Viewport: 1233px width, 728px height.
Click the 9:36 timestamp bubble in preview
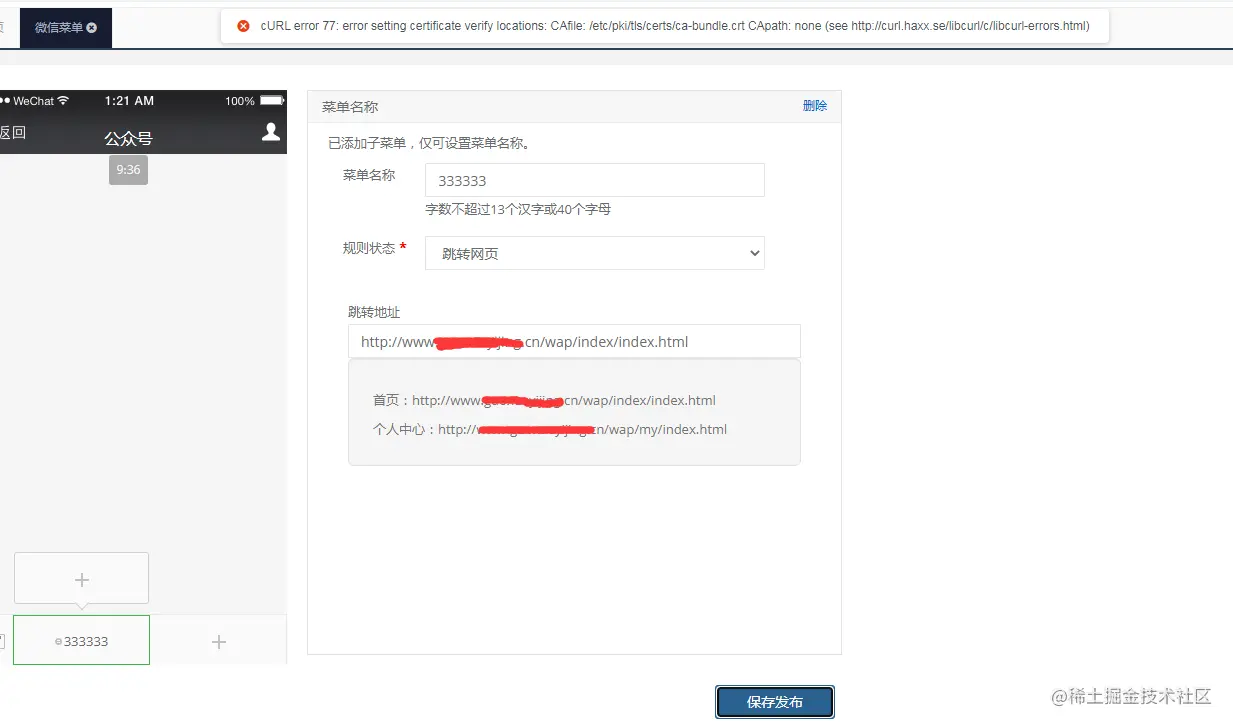pos(128,170)
